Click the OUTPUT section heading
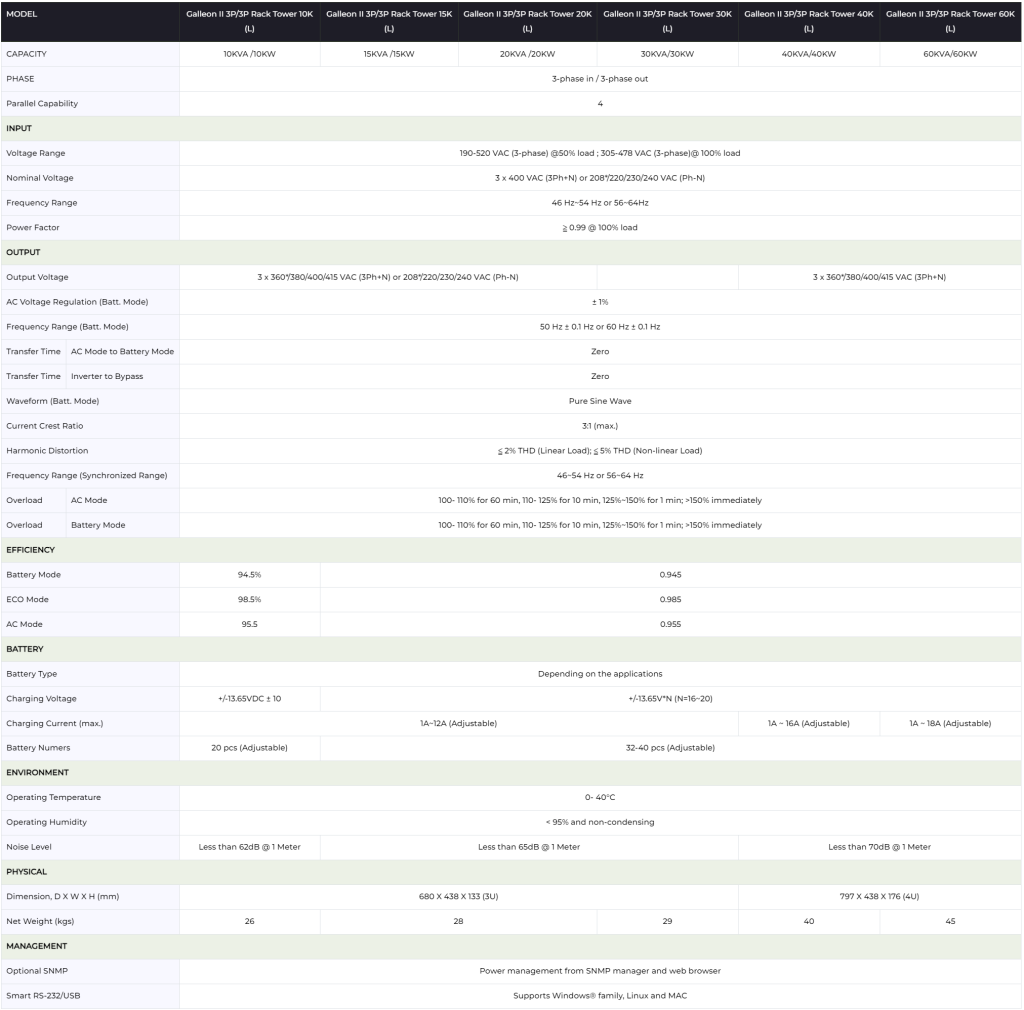The width and height of the screenshot is (1024, 1010). click(23, 253)
